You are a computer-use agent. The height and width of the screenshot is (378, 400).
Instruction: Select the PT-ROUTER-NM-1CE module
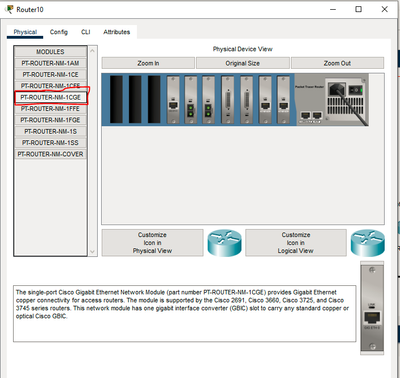click(50, 74)
